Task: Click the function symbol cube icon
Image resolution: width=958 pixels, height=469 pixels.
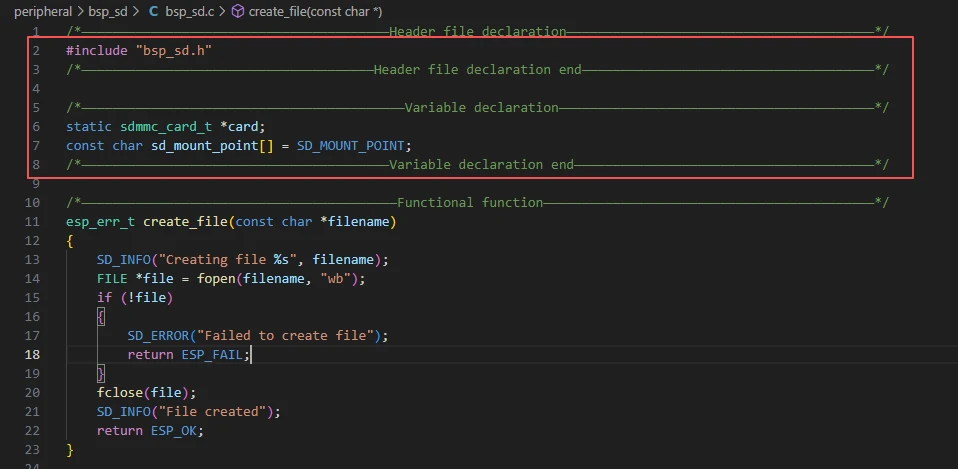Action: pyautogui.click(x=237, y=11)
